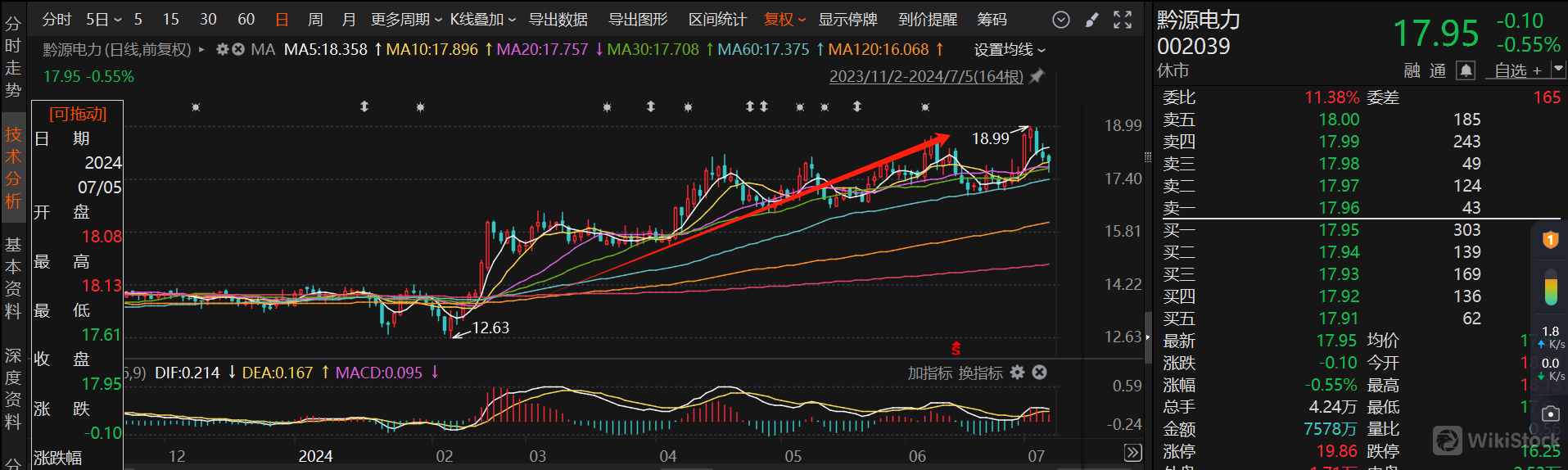Select the 日 daily period
1568x470 pixels.
tap(282, 20)
